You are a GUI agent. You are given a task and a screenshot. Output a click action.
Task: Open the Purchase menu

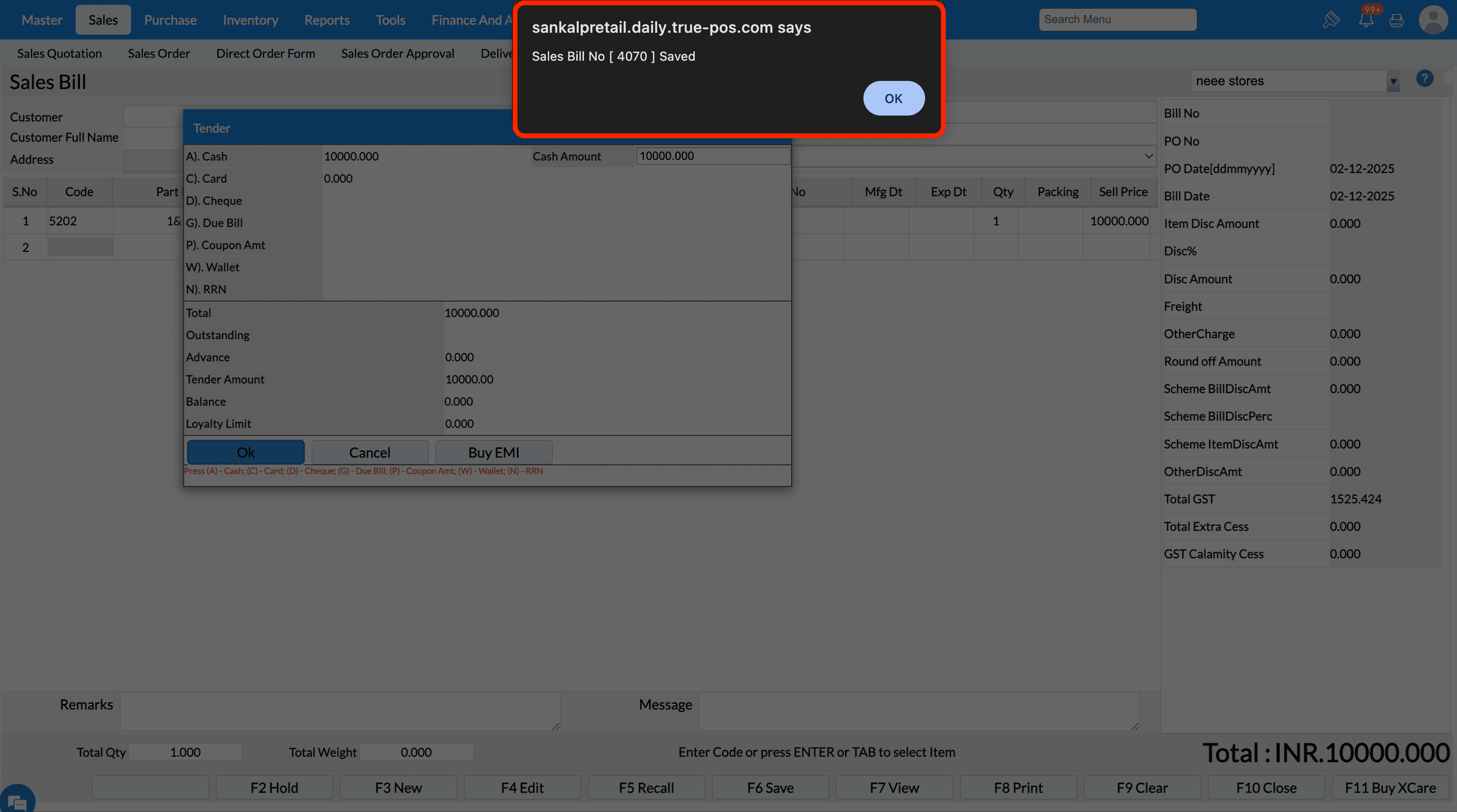pyautogui.click(x=170, y=20)
